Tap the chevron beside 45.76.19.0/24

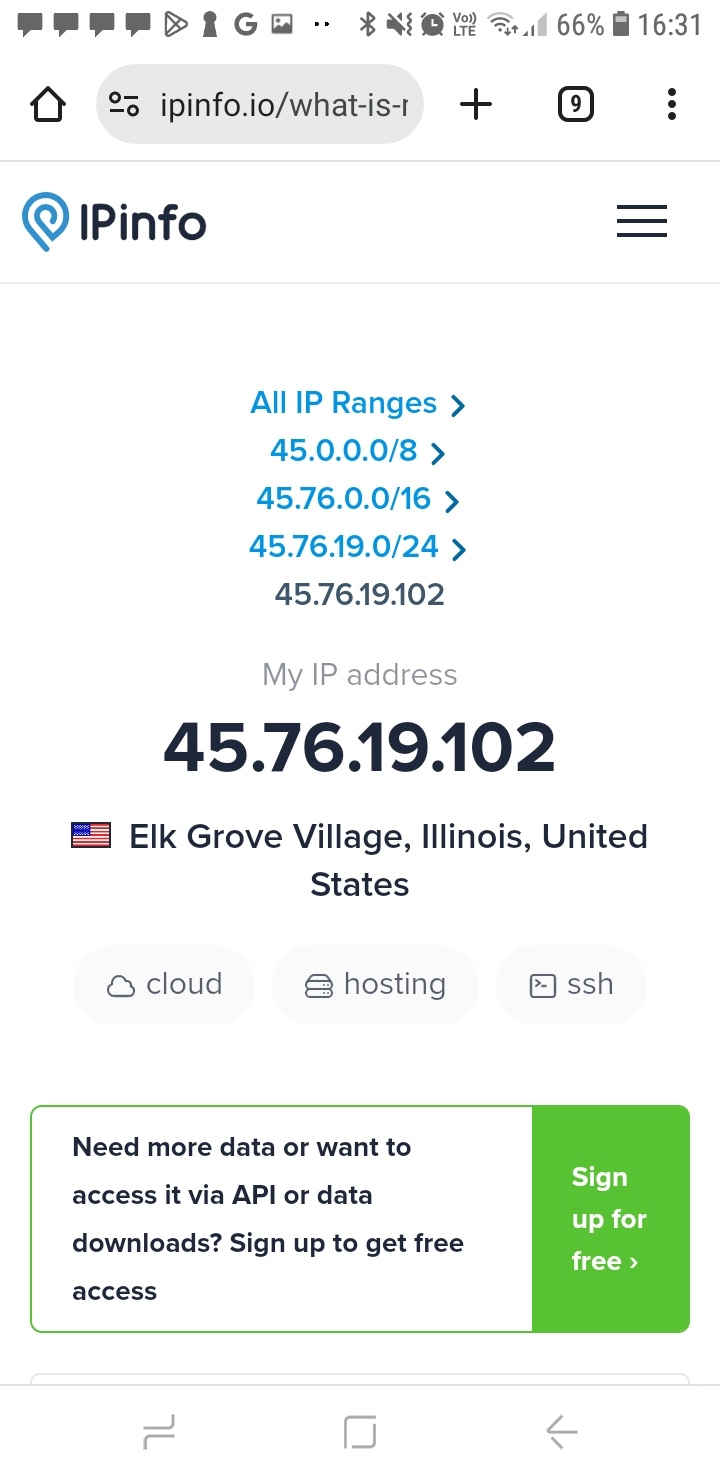[x=459, y=548]
